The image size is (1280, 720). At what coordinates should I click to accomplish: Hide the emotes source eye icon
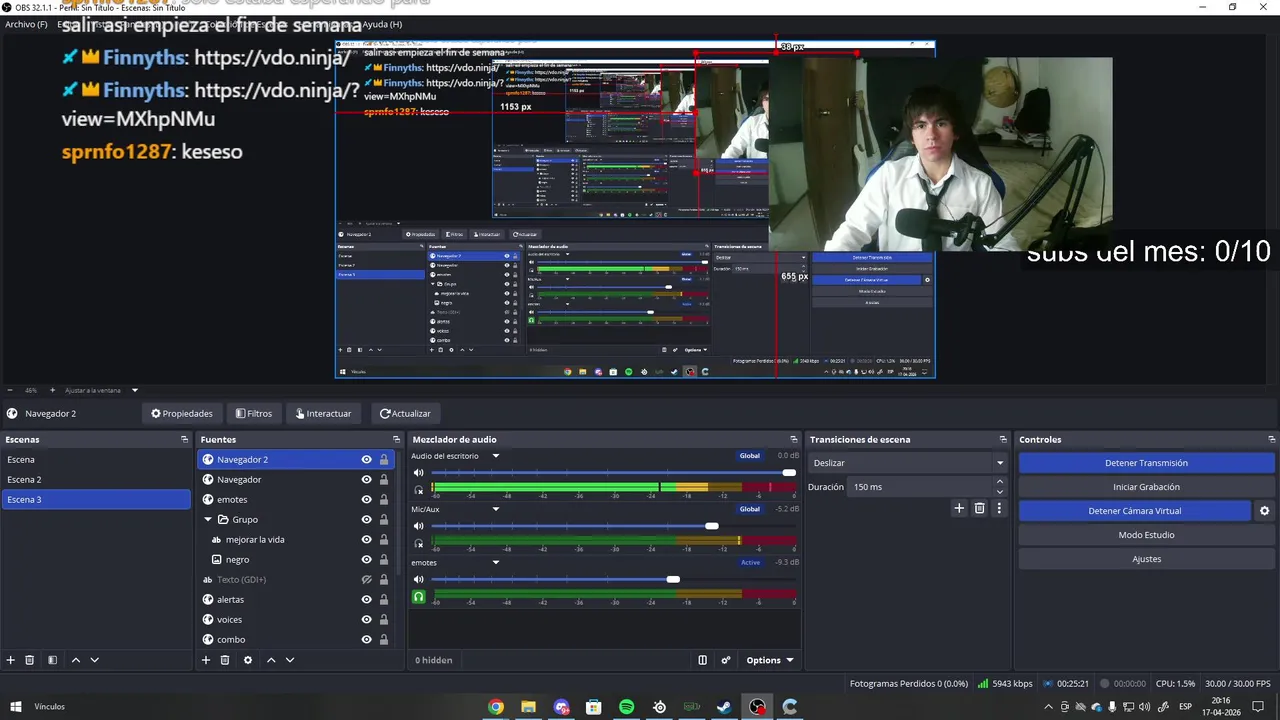click(x=366, y=500)
